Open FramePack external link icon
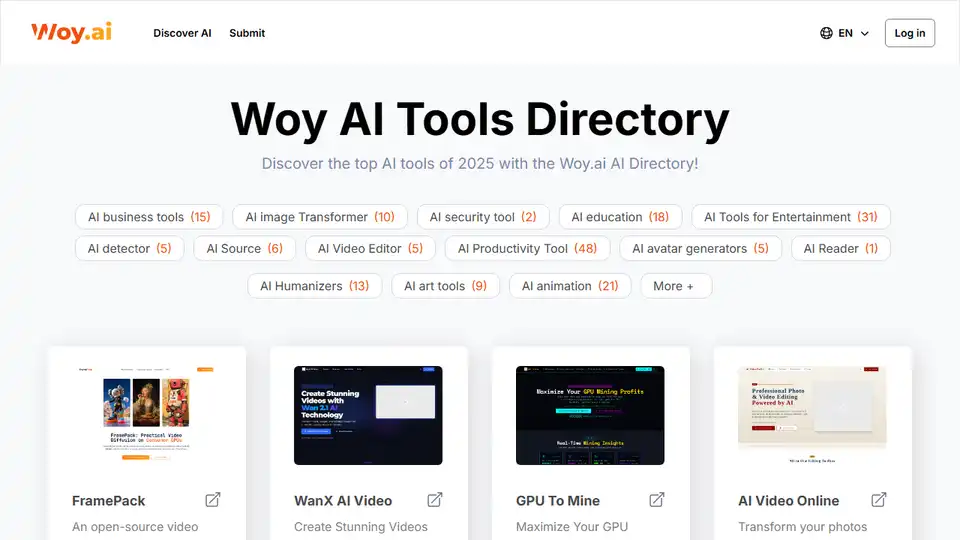This screenshot has height=540, width=960. tap(212, 500)
